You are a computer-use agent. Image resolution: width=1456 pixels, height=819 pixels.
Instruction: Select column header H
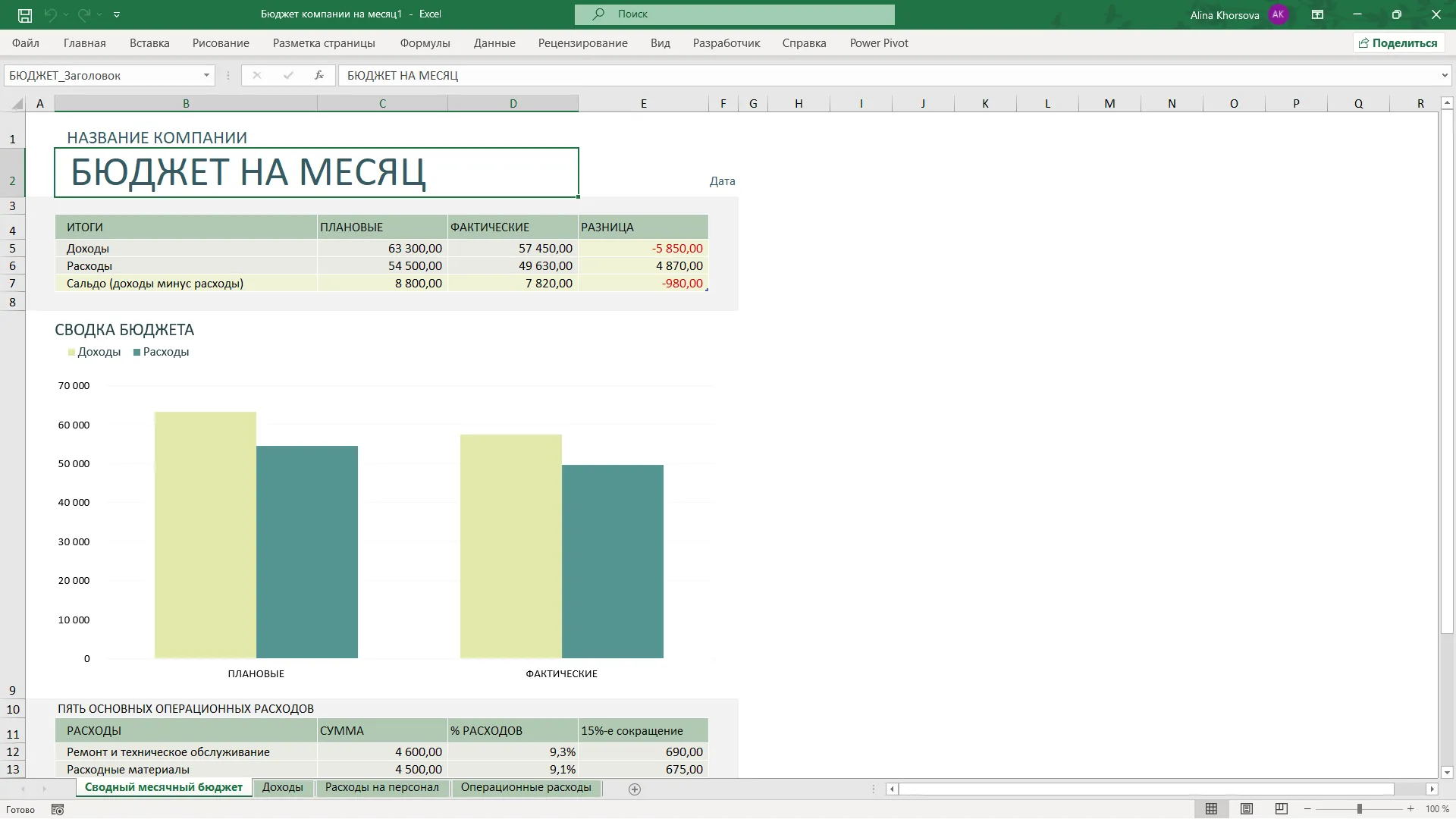click(x=799, y=104)
